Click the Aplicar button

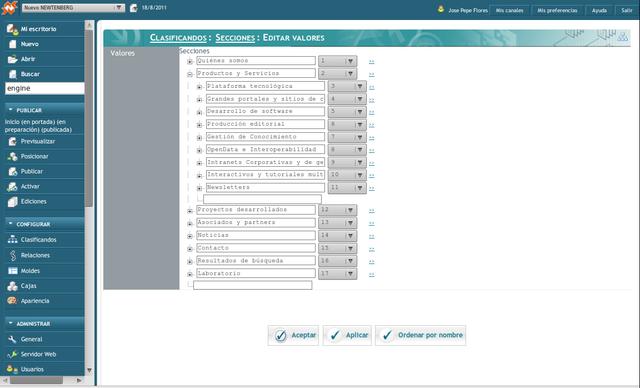pos(347,335)
